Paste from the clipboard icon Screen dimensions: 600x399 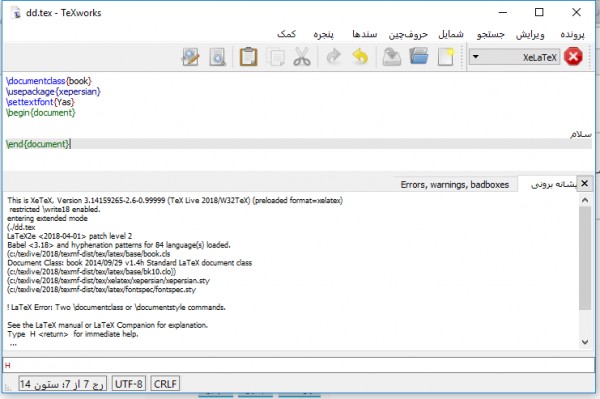(248, 57)
